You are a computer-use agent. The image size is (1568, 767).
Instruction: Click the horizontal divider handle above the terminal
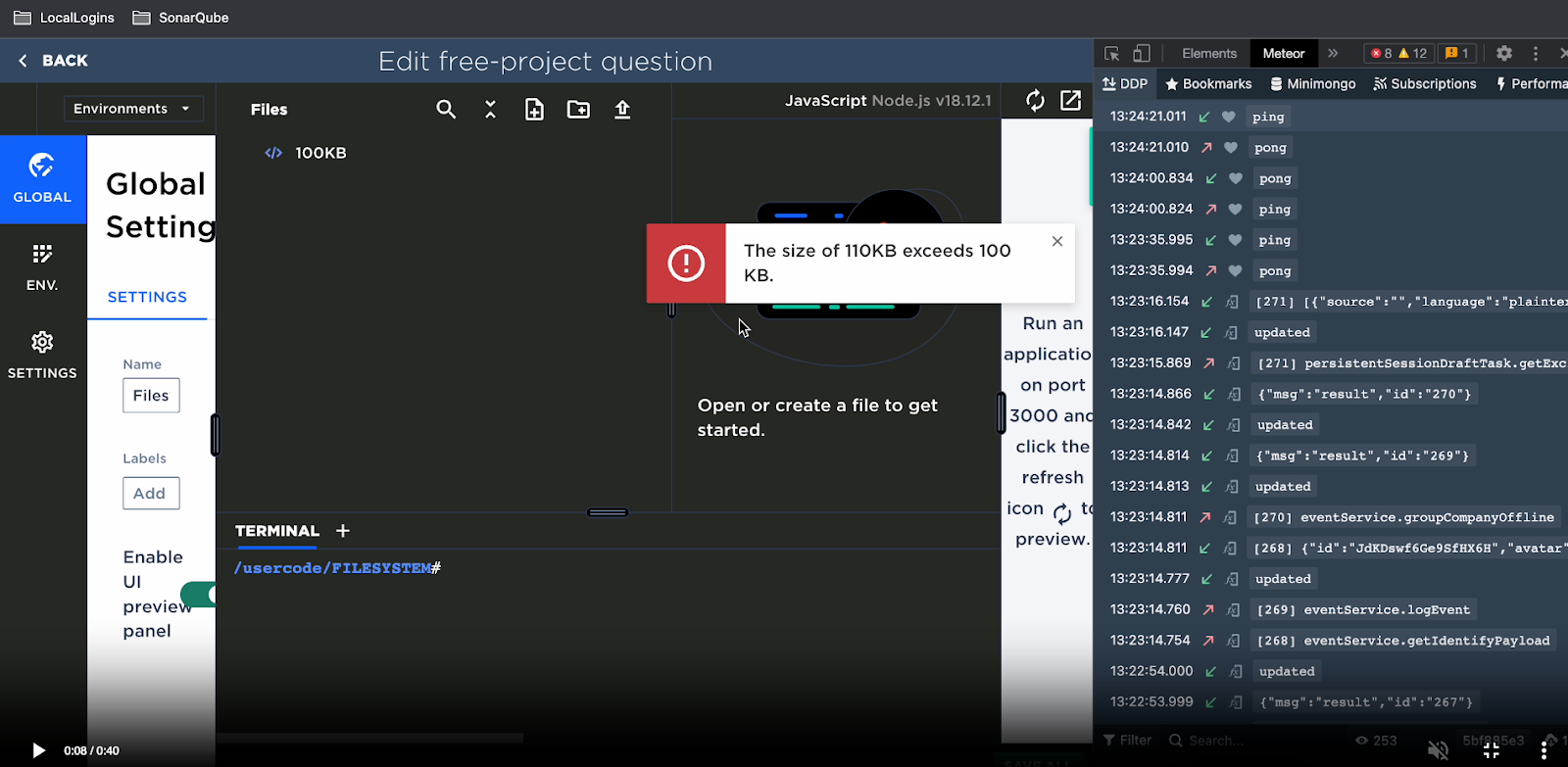click(608, 512)
